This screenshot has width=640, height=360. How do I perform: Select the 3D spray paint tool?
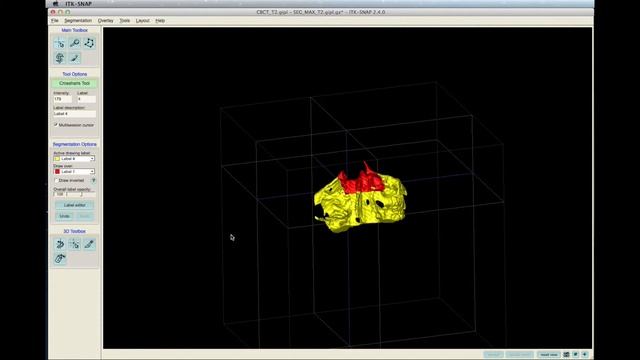point(60,258)
